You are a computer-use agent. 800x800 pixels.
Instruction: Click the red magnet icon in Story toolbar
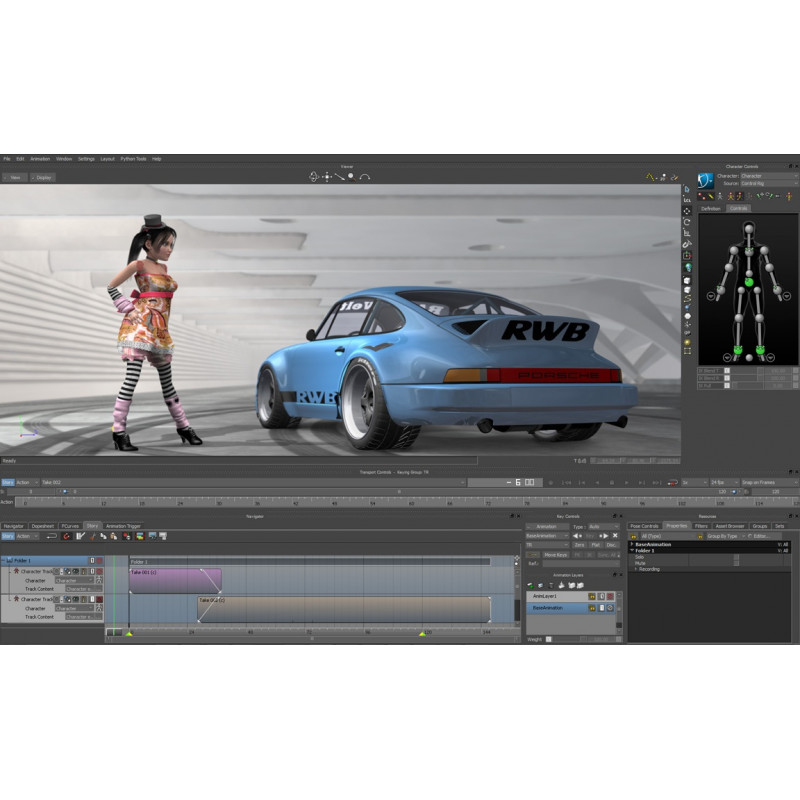pos(66,536)
